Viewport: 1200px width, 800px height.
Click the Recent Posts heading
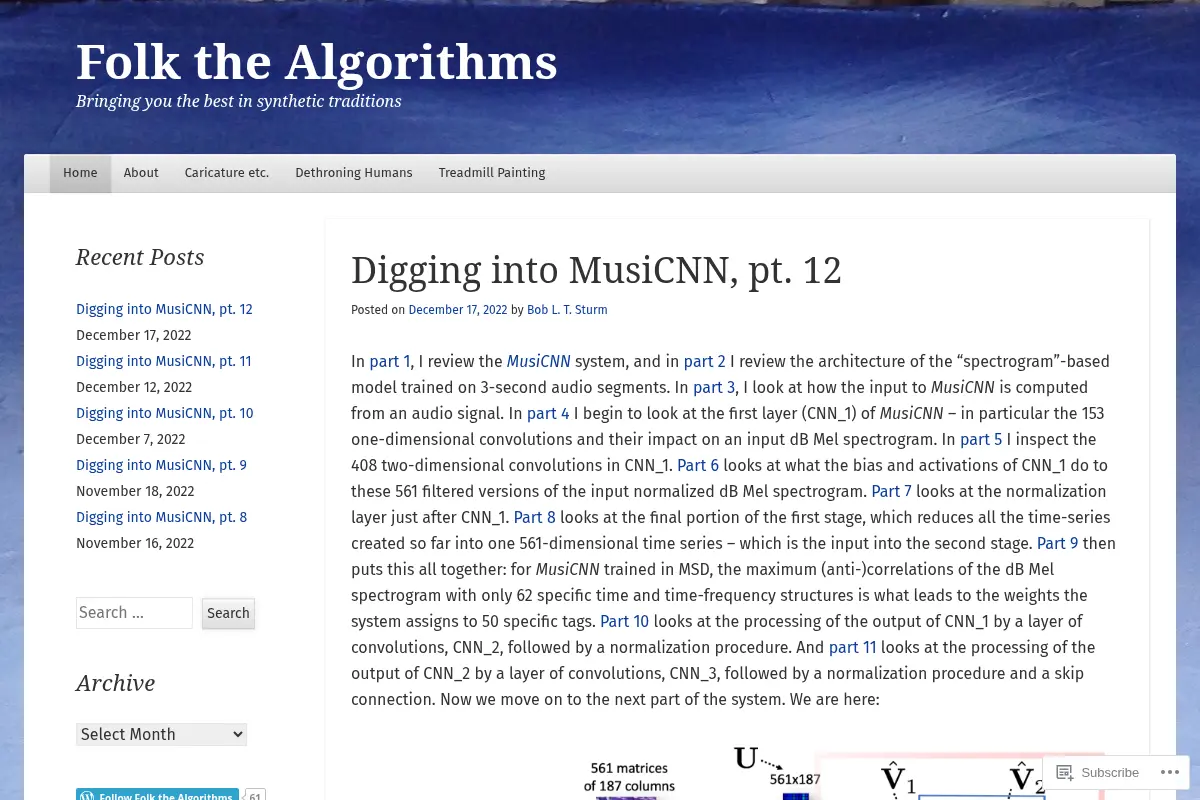click(140, 257)
